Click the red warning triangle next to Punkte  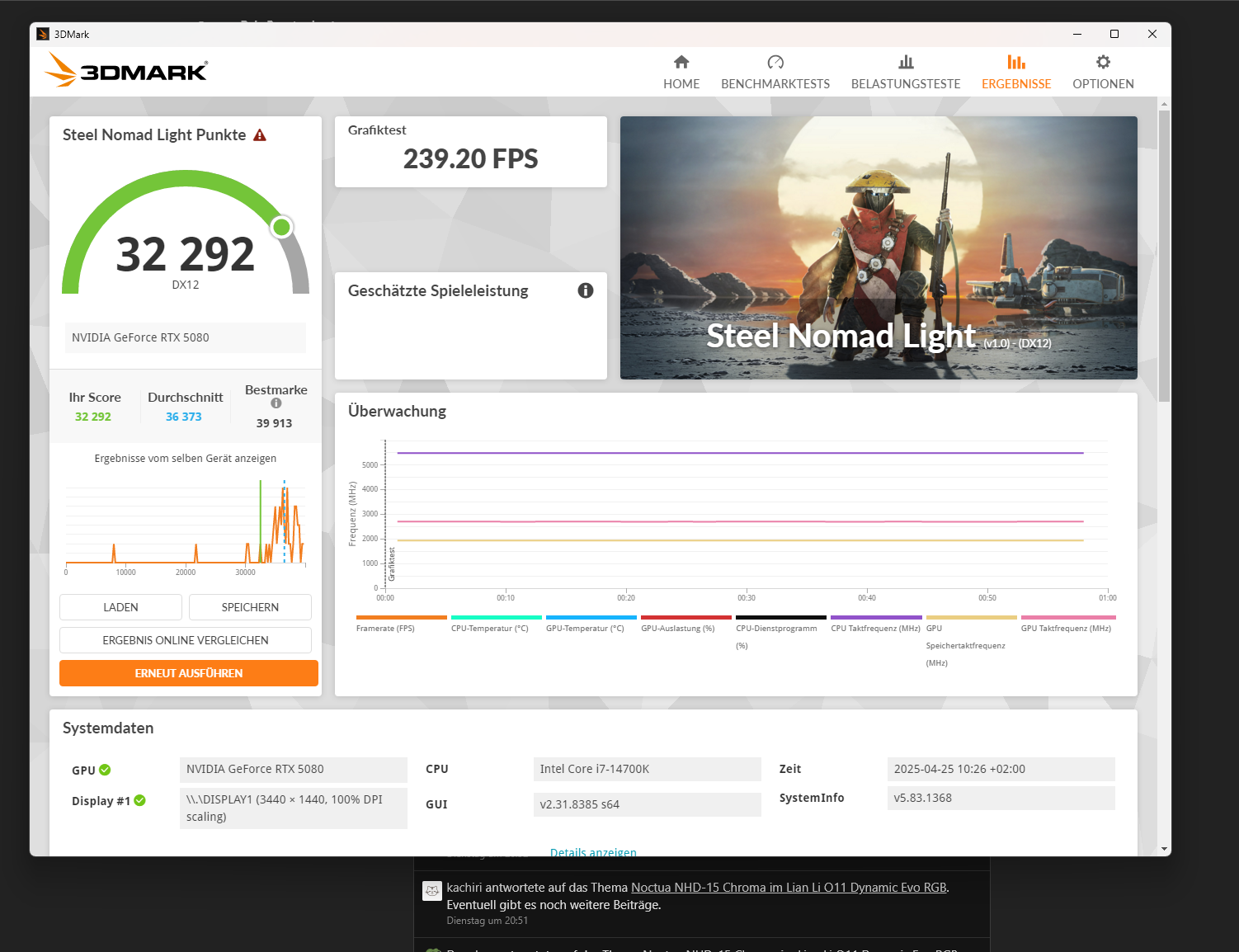tap(260, 135)
